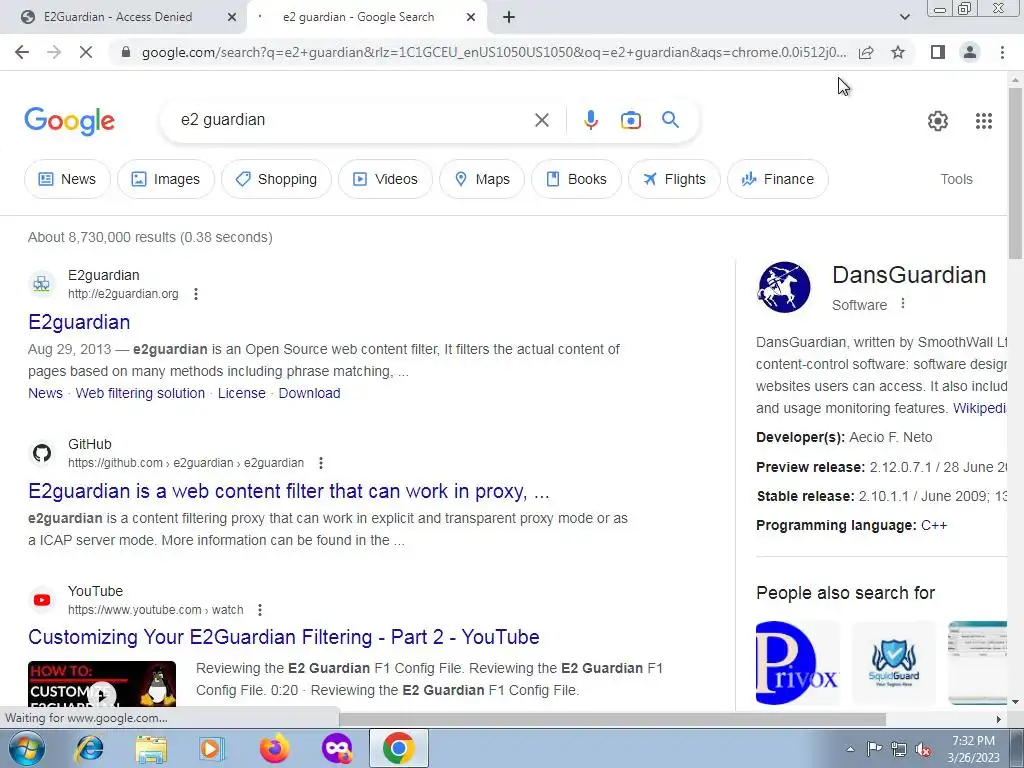Open the Wikipedia link in DansGuardian panel

(x=980, y=408)
